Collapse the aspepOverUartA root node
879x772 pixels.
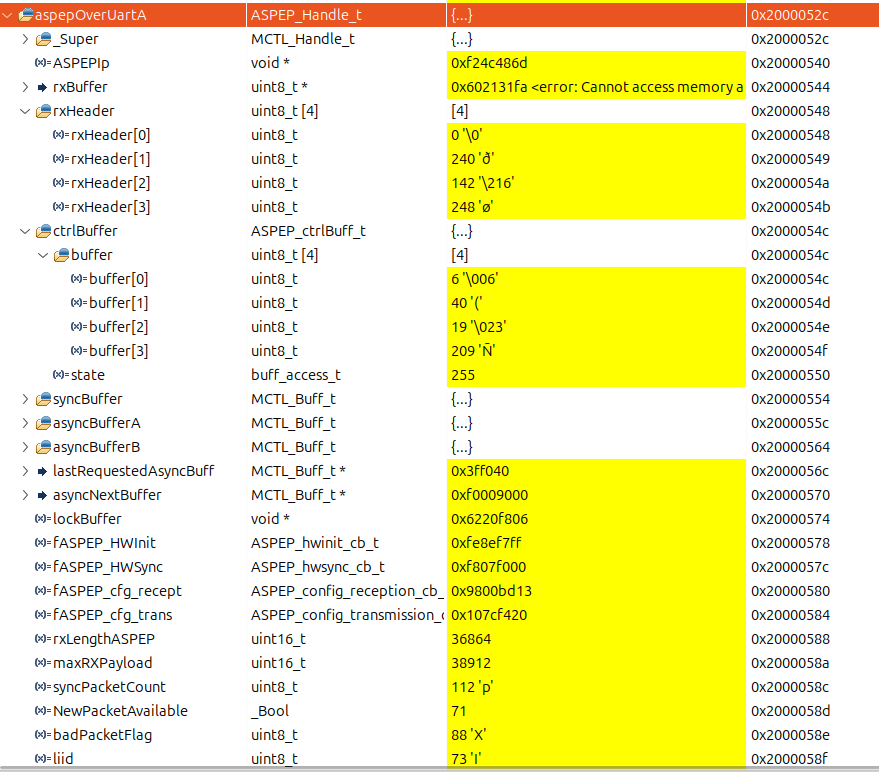[7, 15]
